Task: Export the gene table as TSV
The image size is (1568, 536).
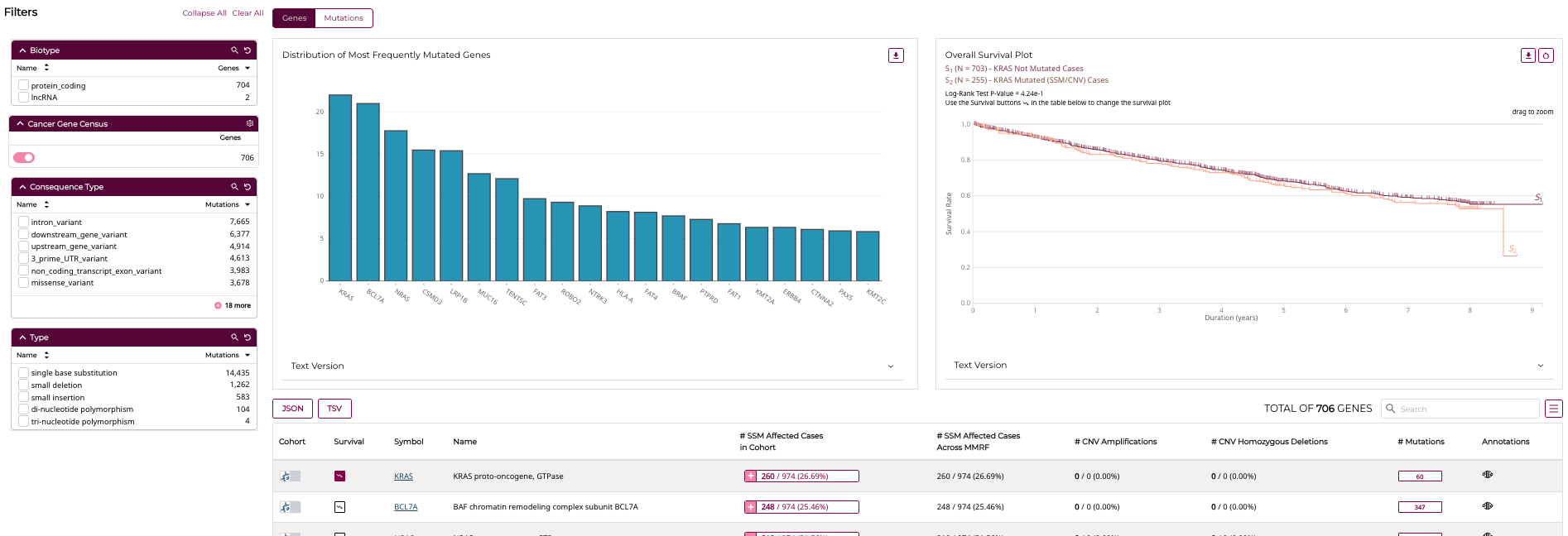Action: click(334, 409)
